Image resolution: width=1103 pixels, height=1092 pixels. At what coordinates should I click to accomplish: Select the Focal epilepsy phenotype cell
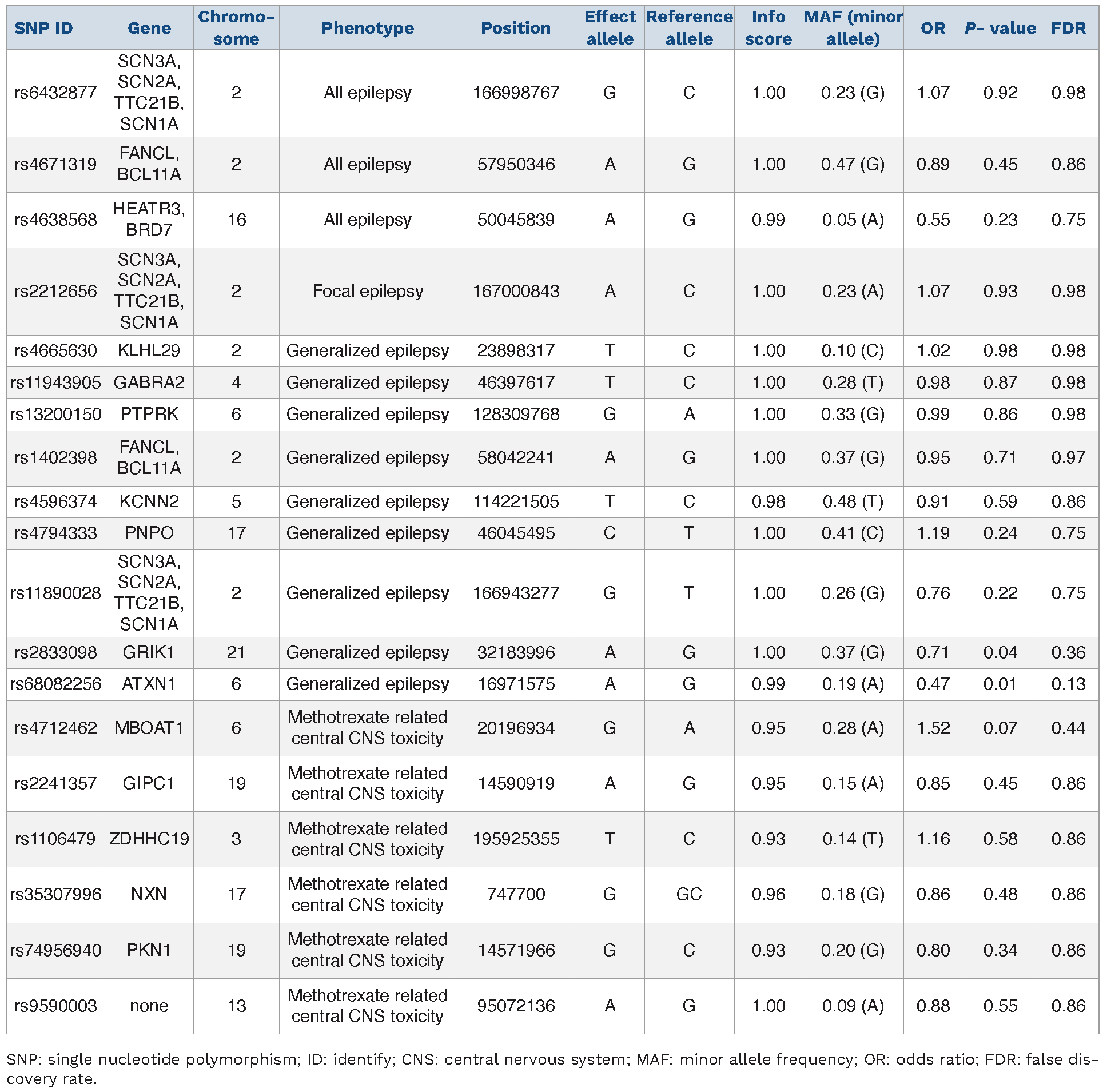[x=367, y=291]
